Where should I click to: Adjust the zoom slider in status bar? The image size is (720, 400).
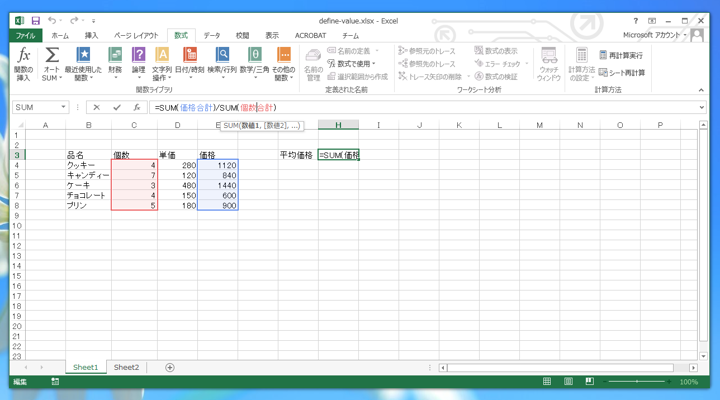[x=637, y=382]
